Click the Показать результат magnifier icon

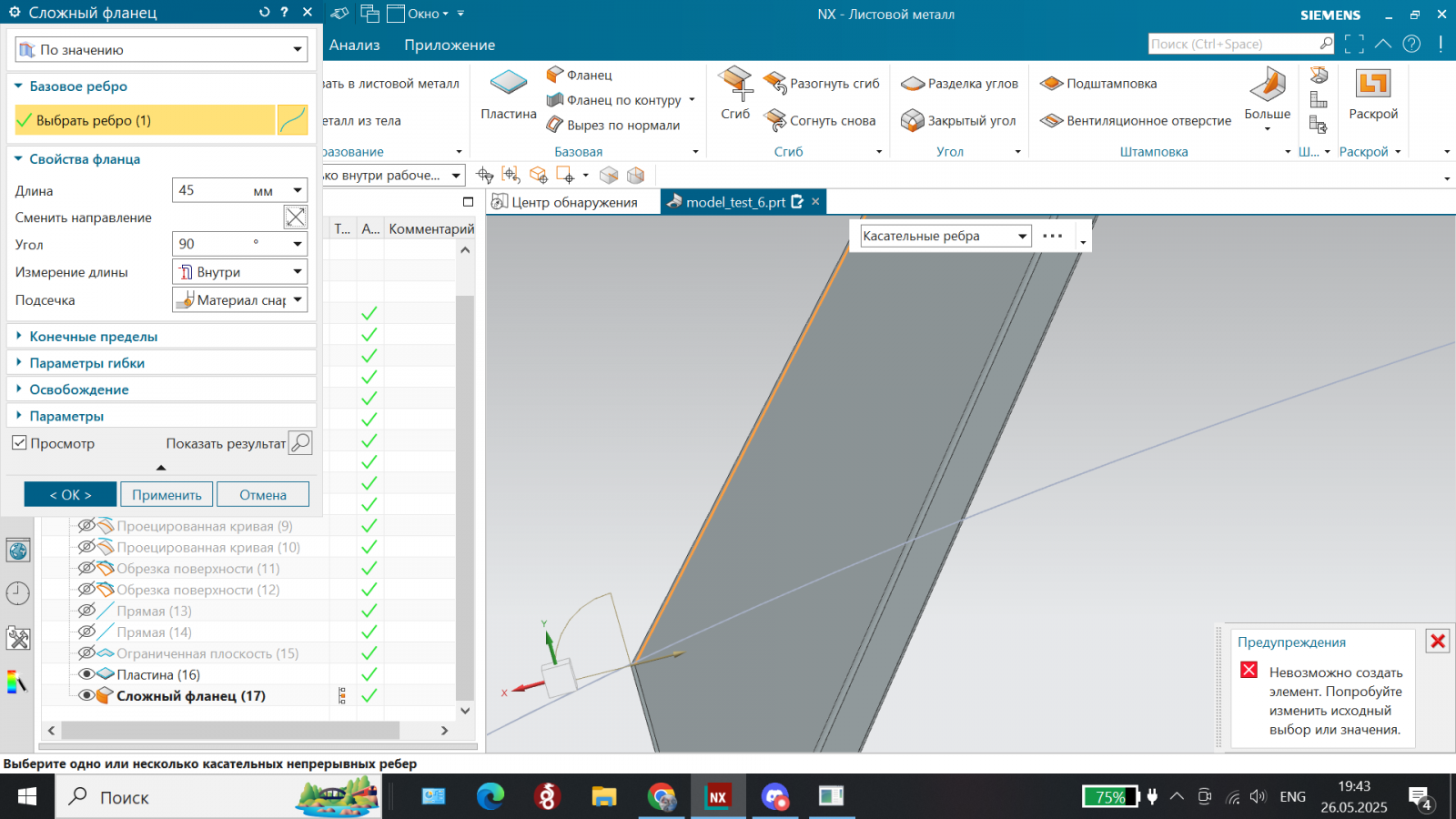tap(300, 443)
